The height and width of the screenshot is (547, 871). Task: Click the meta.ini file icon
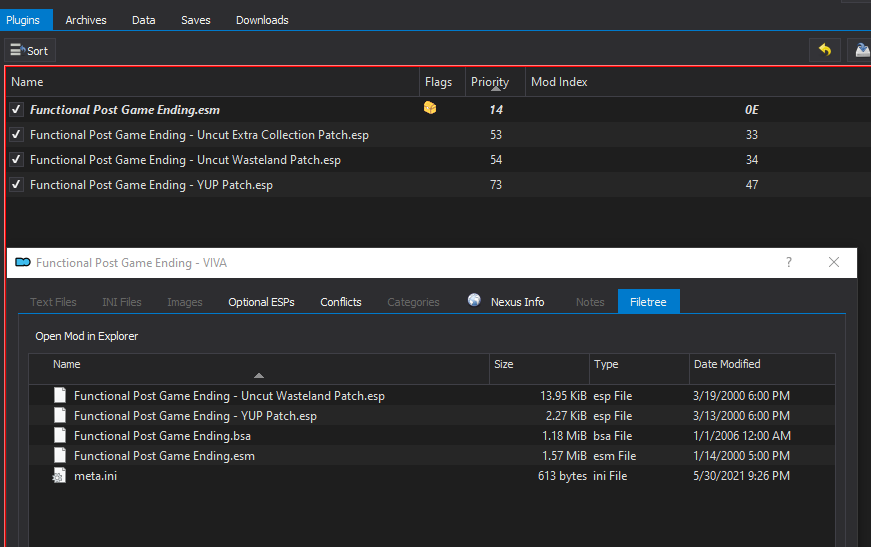pyautogui.click(x=60, y=476)
